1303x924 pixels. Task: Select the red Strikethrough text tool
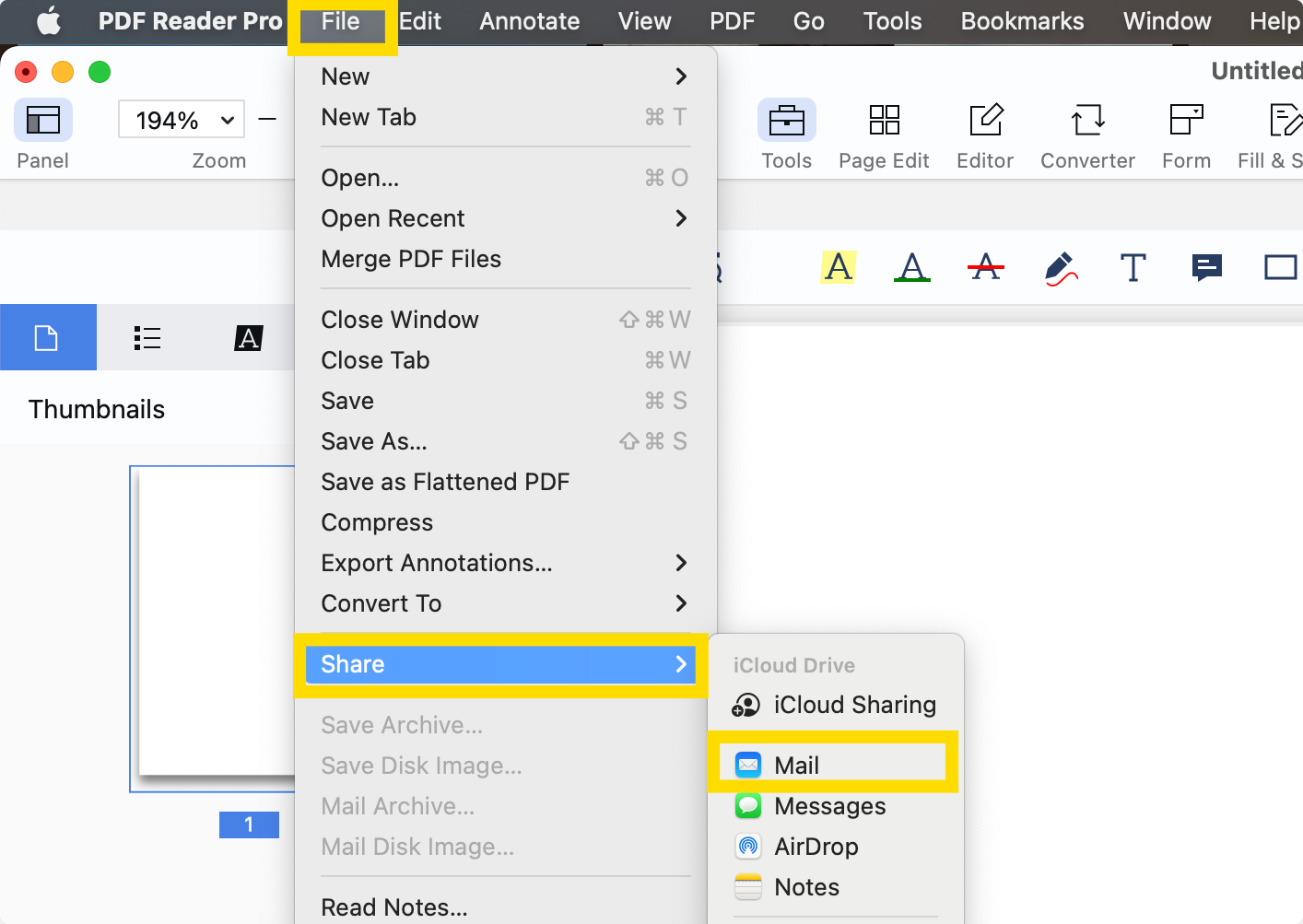[985, 267]
